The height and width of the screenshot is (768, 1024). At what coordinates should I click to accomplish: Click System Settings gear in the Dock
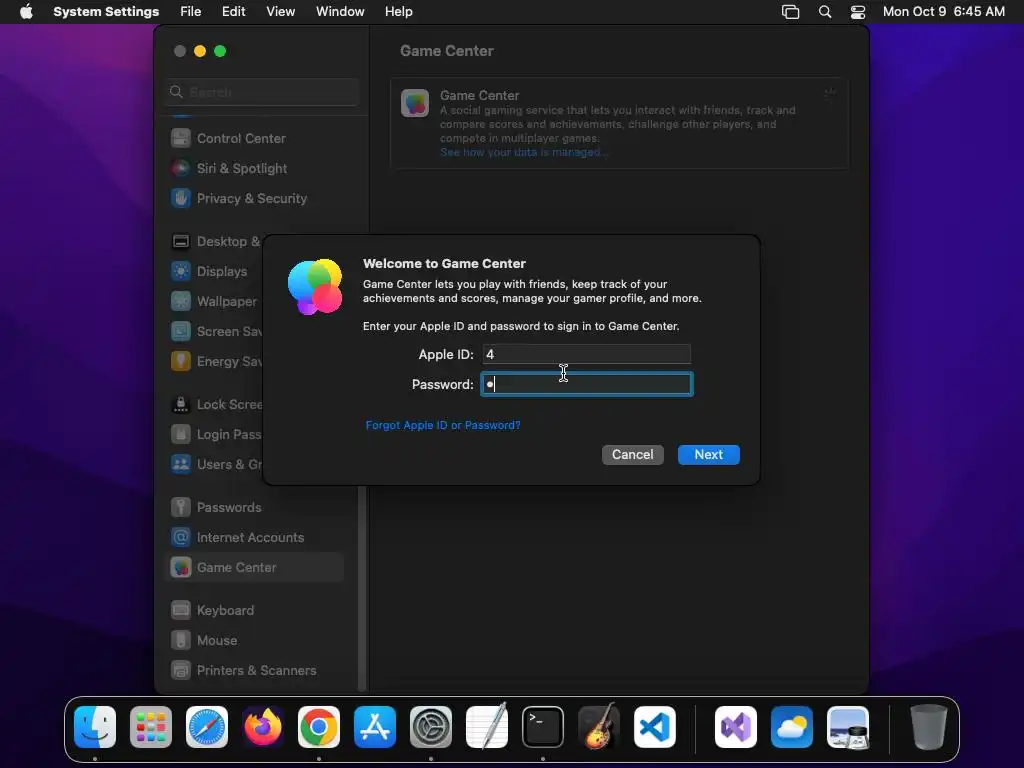pyautogui.click(x=431, y=727)
